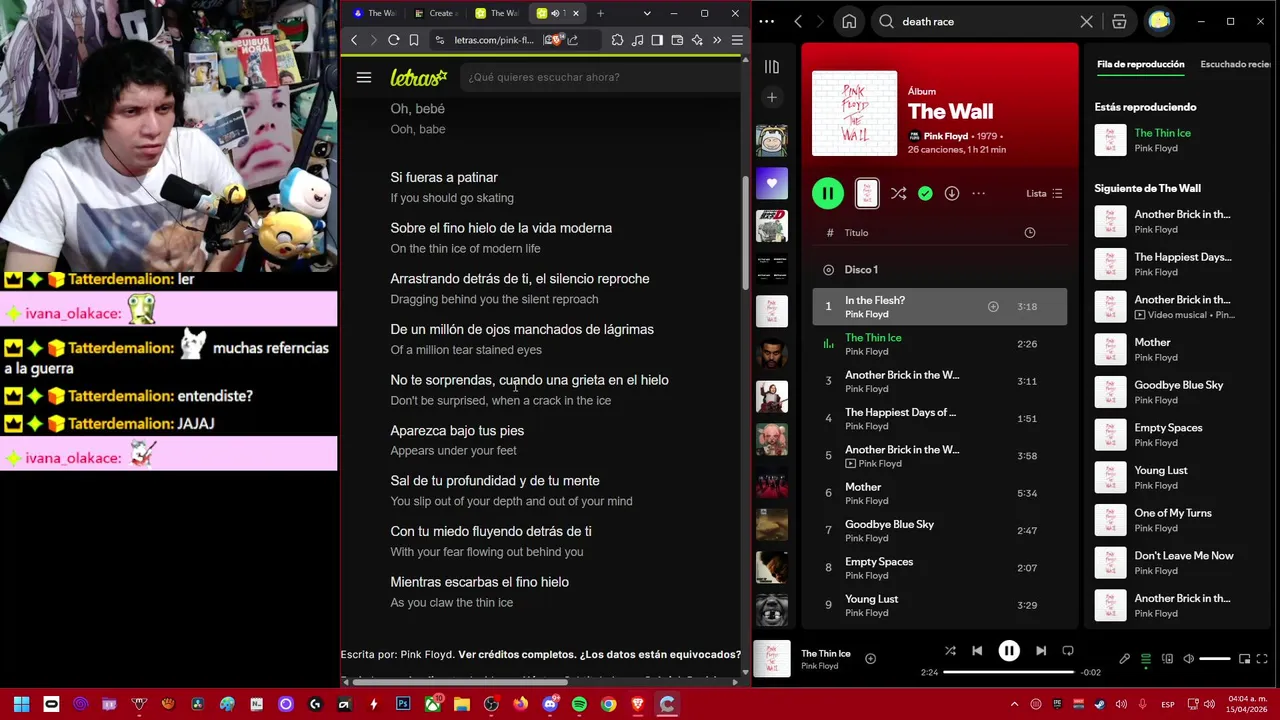Open Spotify lyrics microphone icon
This screenshot has height=720, width=1280.
1124,659
